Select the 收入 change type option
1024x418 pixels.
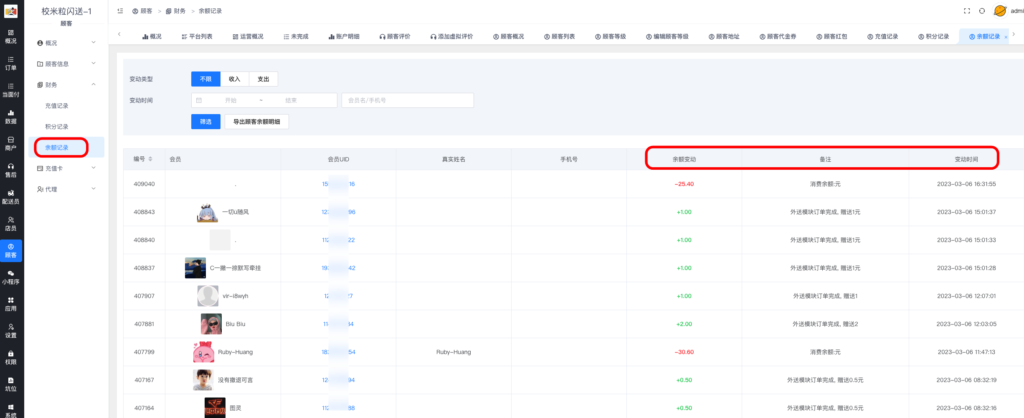pyautogui.click(x=234, y=78)
